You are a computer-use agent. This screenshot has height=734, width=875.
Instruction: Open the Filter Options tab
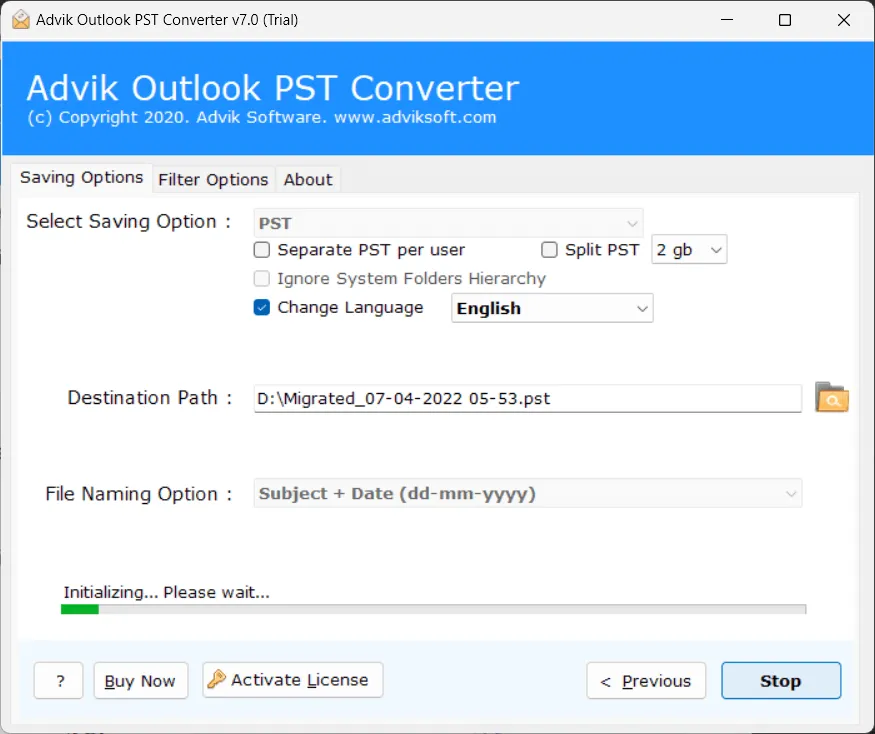[213, 180]
